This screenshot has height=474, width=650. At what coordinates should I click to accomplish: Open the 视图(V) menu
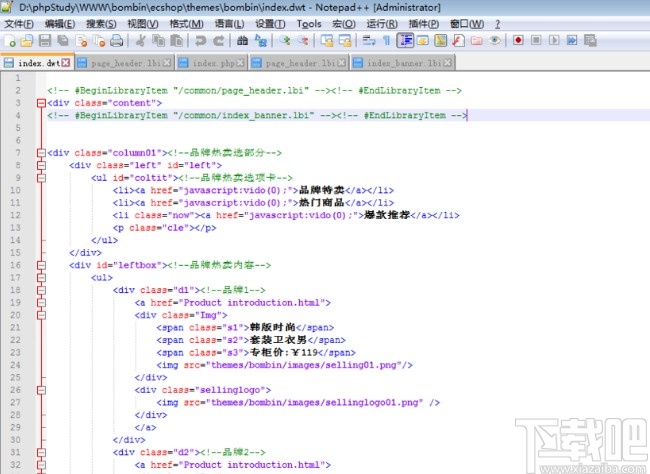[143, 24]
